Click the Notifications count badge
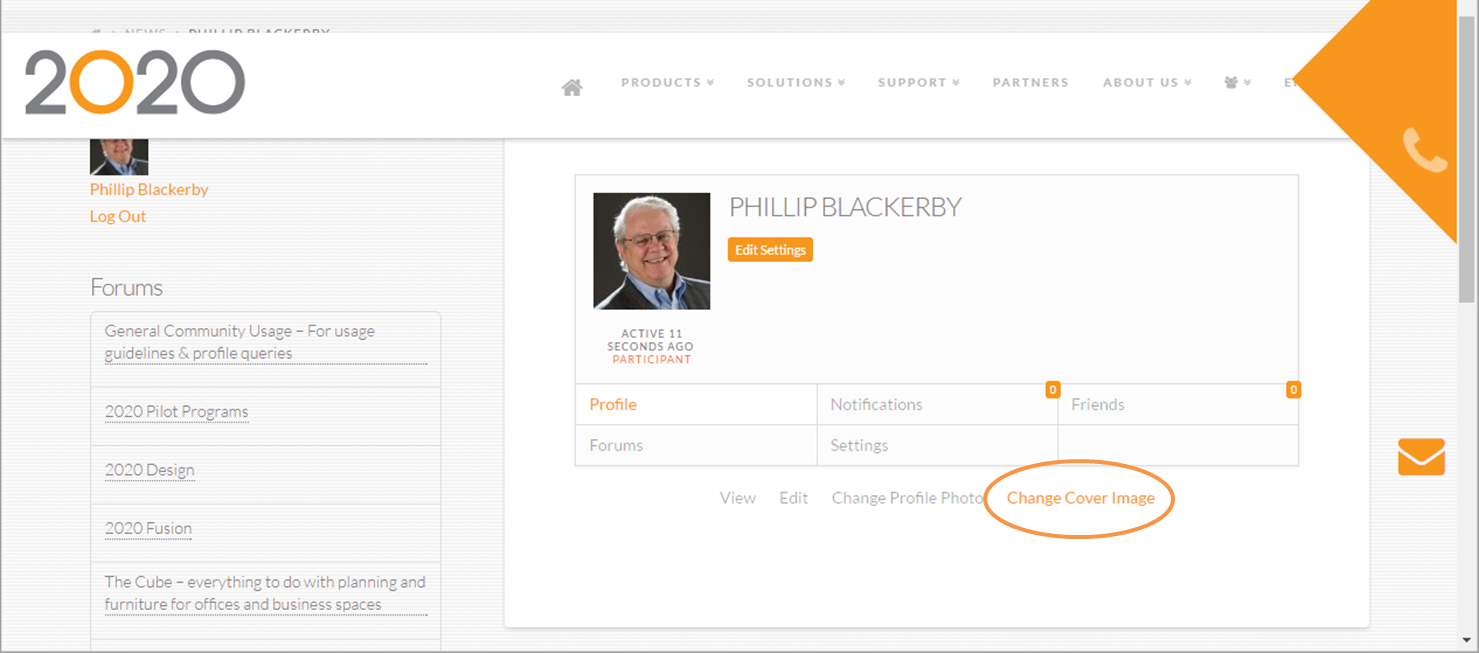Image resolution: width=1479 pixels, height=653 pixels. (x=1052, y=390)
